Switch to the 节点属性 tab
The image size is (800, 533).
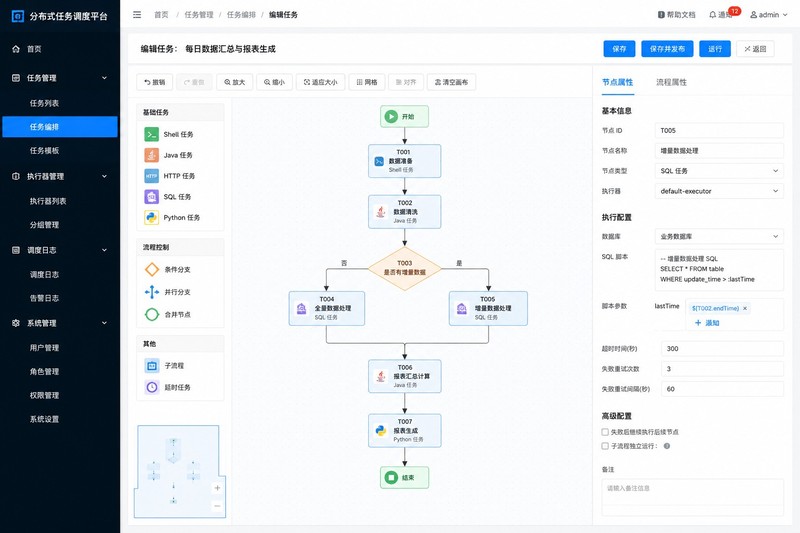coord(617,82)
